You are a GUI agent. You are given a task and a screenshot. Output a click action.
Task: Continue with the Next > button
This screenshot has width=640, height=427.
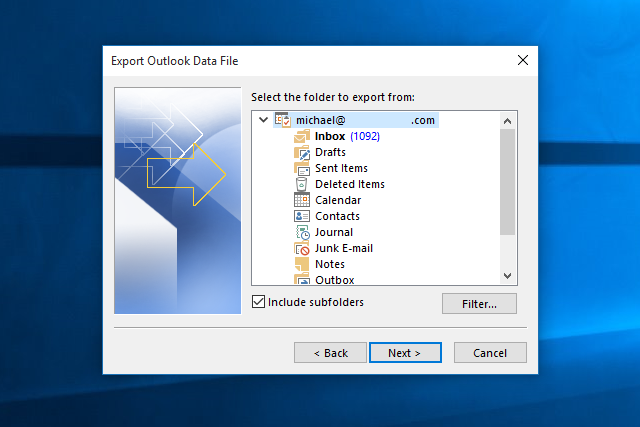[405, 352]
